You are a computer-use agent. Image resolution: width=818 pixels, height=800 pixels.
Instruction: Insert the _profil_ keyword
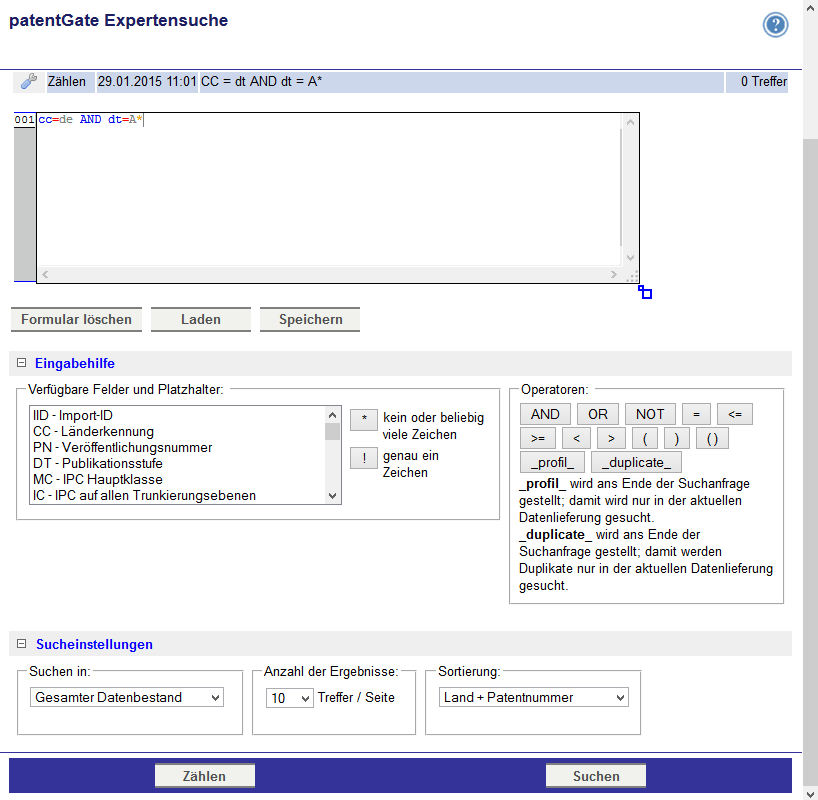pos(552,462)
